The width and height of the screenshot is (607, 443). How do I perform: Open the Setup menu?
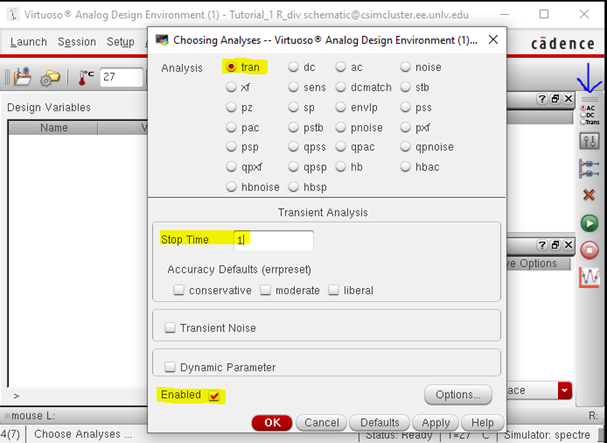[x=120, y=42]
